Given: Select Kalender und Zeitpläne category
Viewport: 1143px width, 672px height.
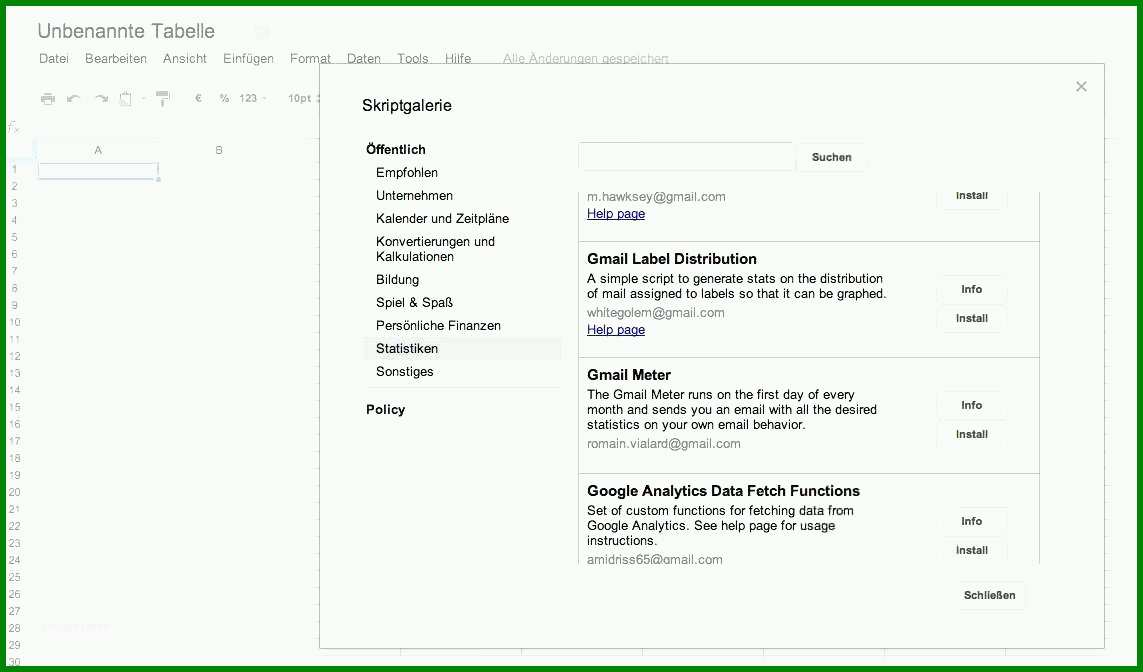Looking at the screenshot, I should pyautogui.click(x=442, y=219).
